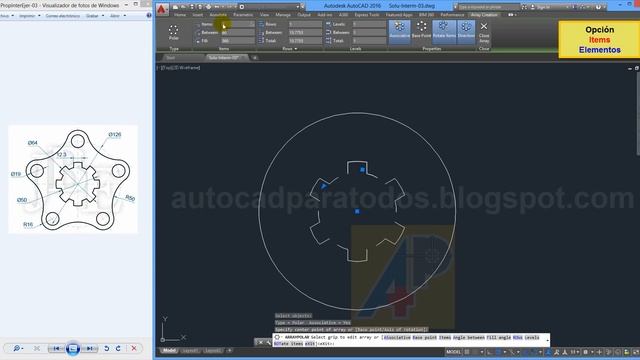The image size is (640, 360).
Task: Add a new drawing tab with plus
Action: click(x=255, y=58)
